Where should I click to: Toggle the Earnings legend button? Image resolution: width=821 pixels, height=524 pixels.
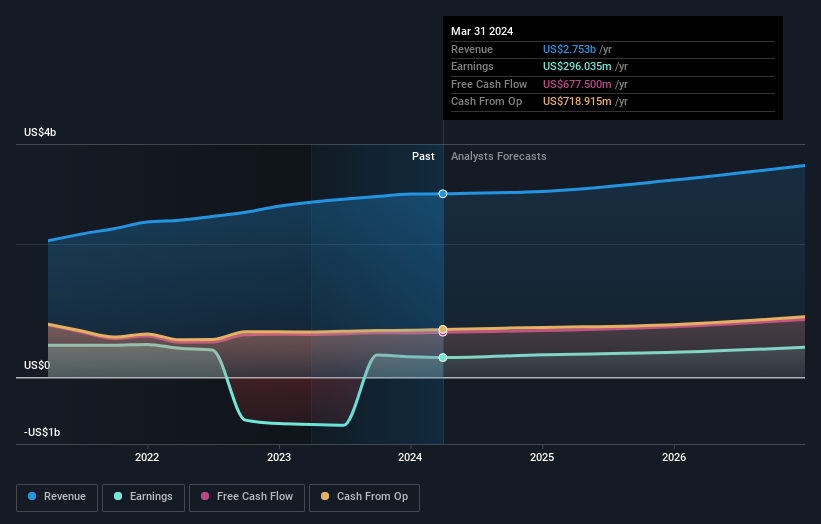[143, 497]
